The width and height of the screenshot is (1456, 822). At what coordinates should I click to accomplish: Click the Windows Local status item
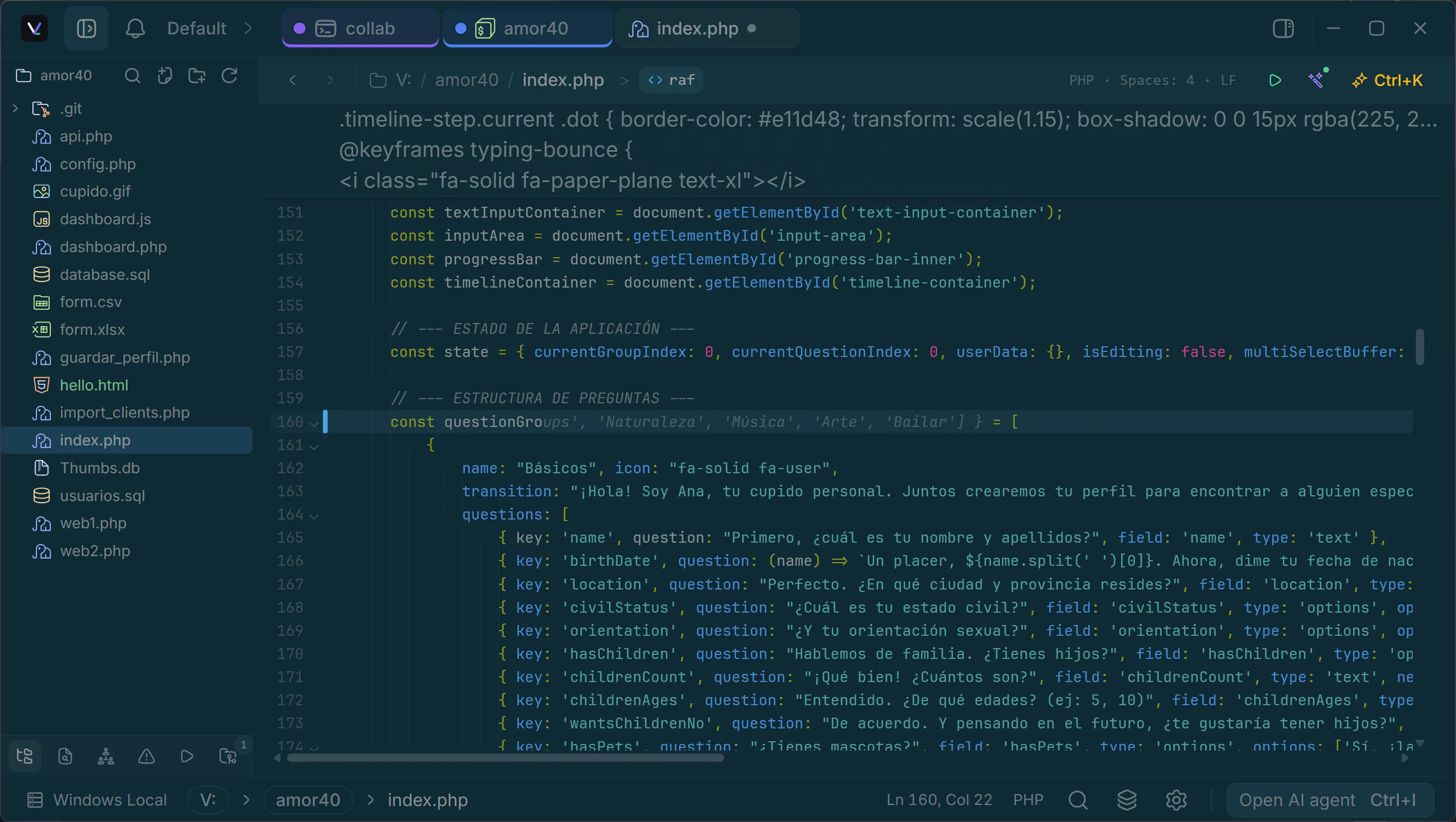click(x=97, y=800)
